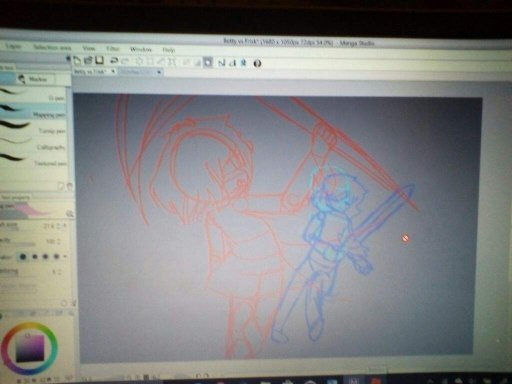This screenshot has width=512, height=384.
Task: Click the Save disk icon
Action: point(99,60)
